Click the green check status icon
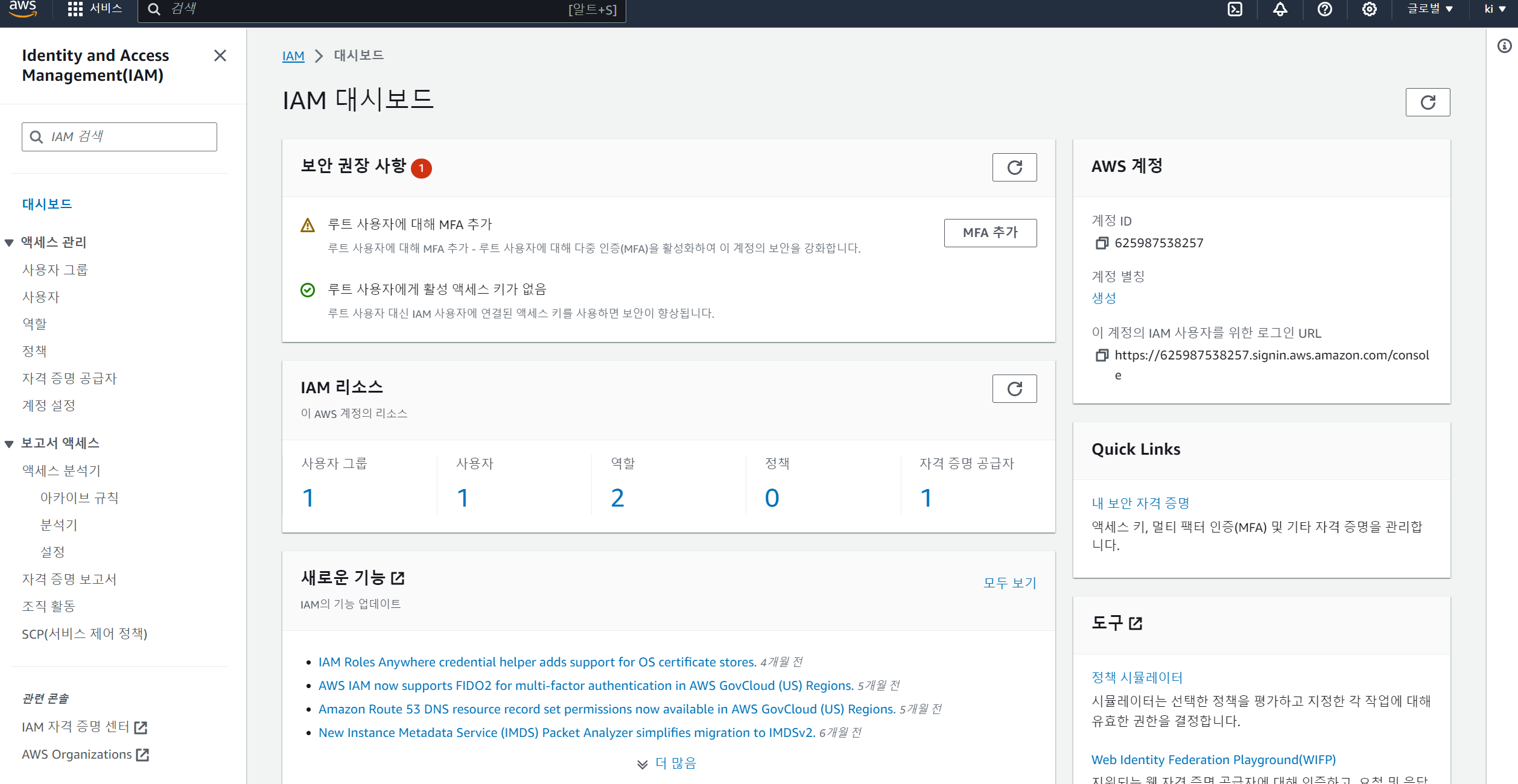 pos(308,290)
